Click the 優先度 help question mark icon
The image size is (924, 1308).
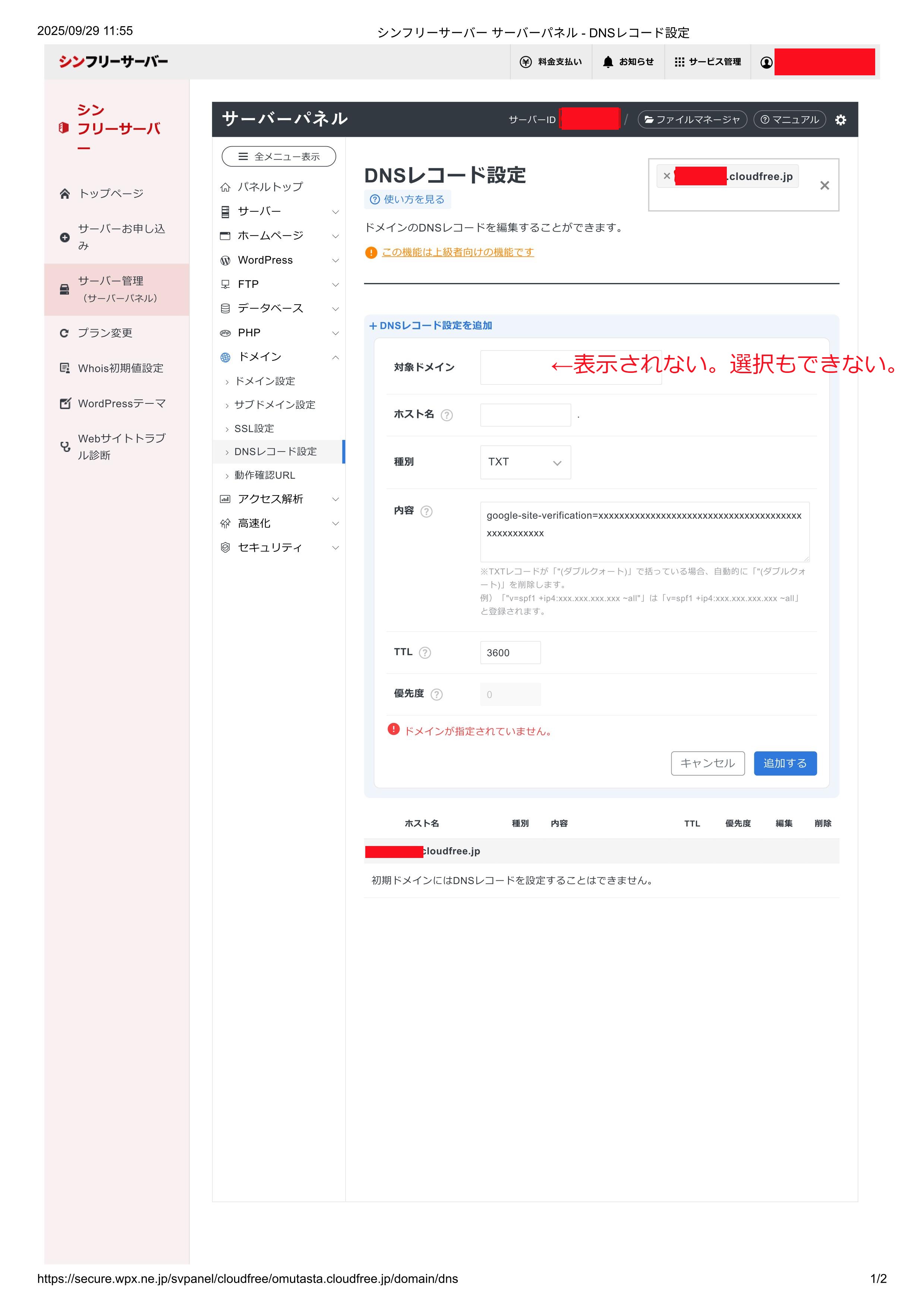click(x=437, y=694)
